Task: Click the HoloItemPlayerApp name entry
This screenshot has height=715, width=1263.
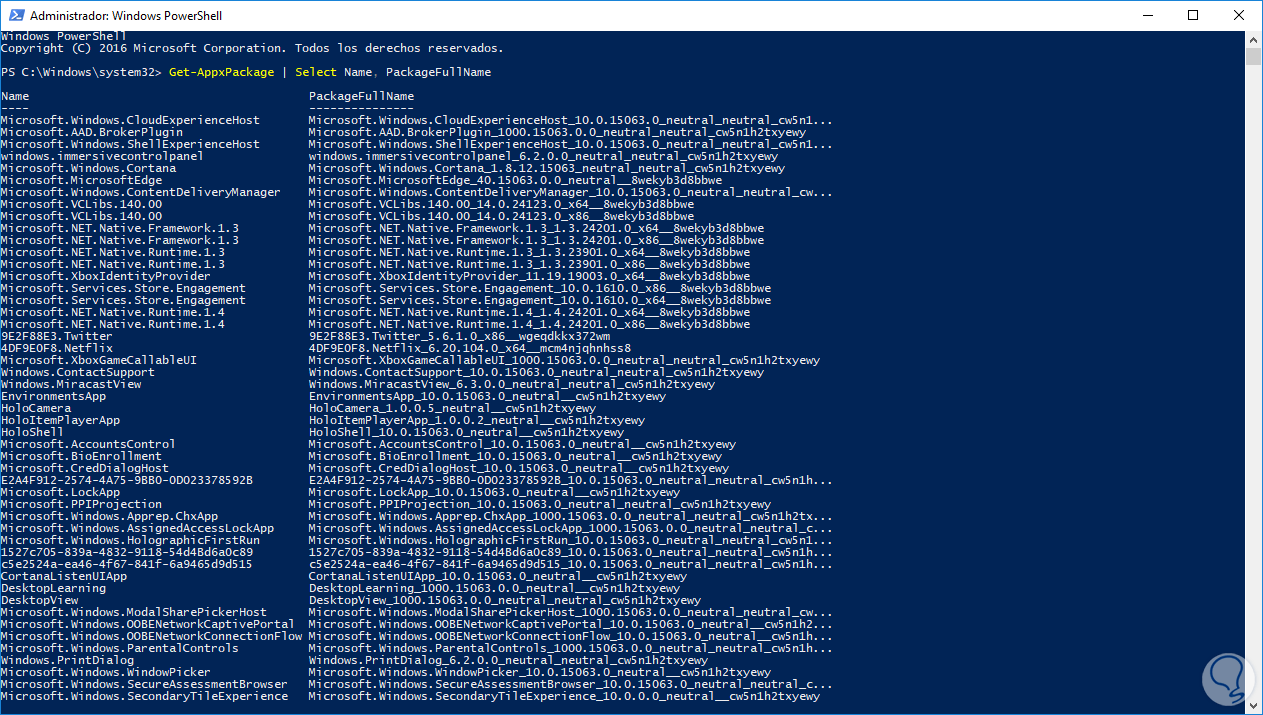Action: [x=60, y=420]
